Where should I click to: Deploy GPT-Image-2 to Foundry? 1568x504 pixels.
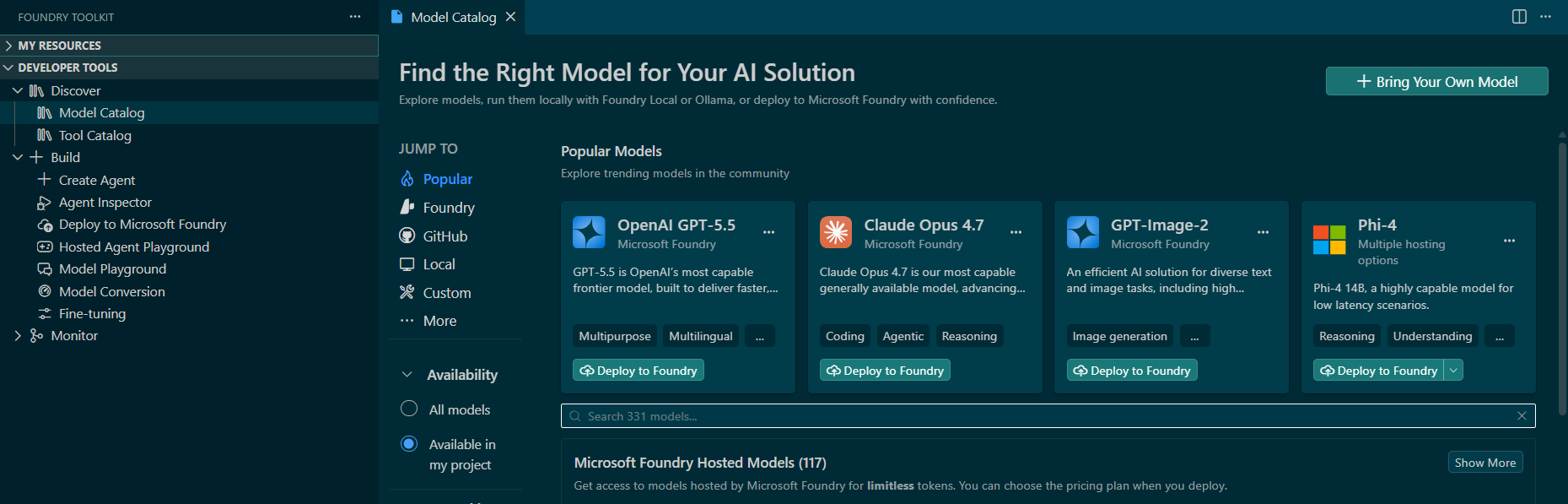coord(1132,370)
